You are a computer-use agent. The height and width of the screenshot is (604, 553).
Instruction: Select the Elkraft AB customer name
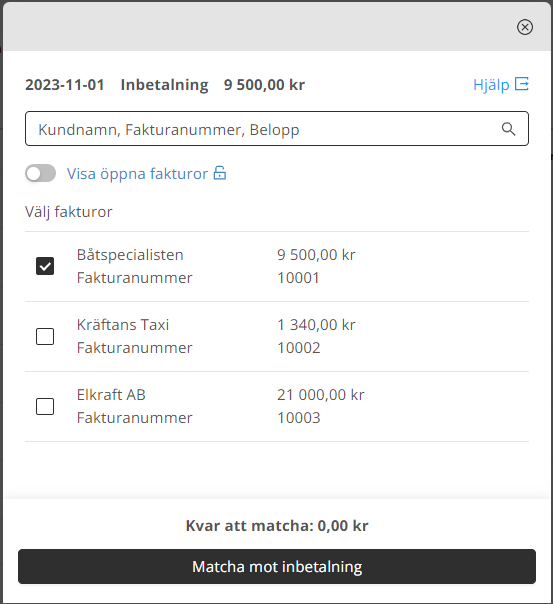[111, 395]
